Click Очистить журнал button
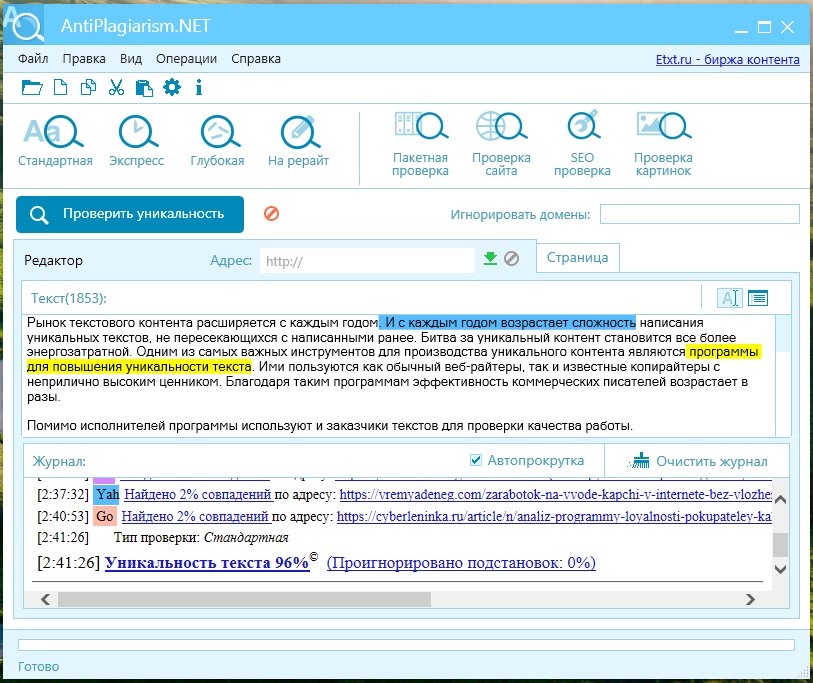This screenshot has width=813, height=683. coord(697,461)
